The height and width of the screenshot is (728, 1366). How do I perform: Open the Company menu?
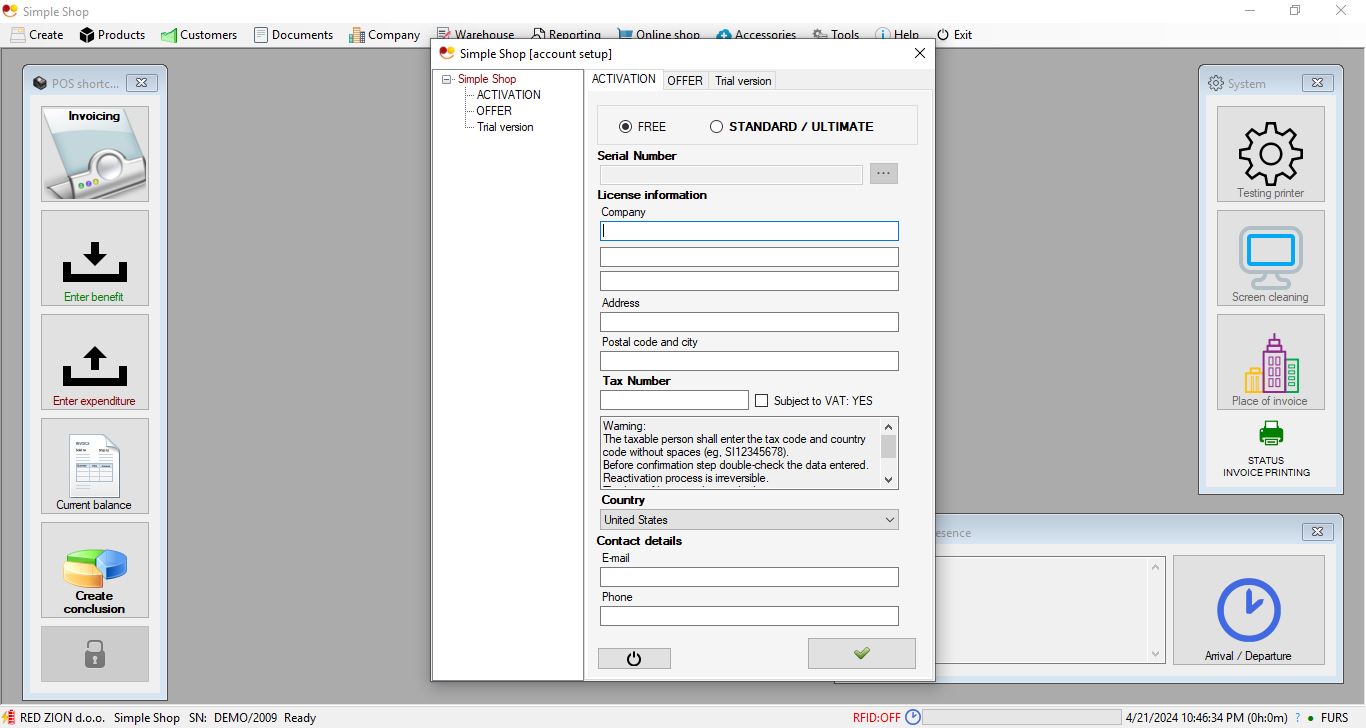pyautogui.click(x=384, y=34)
